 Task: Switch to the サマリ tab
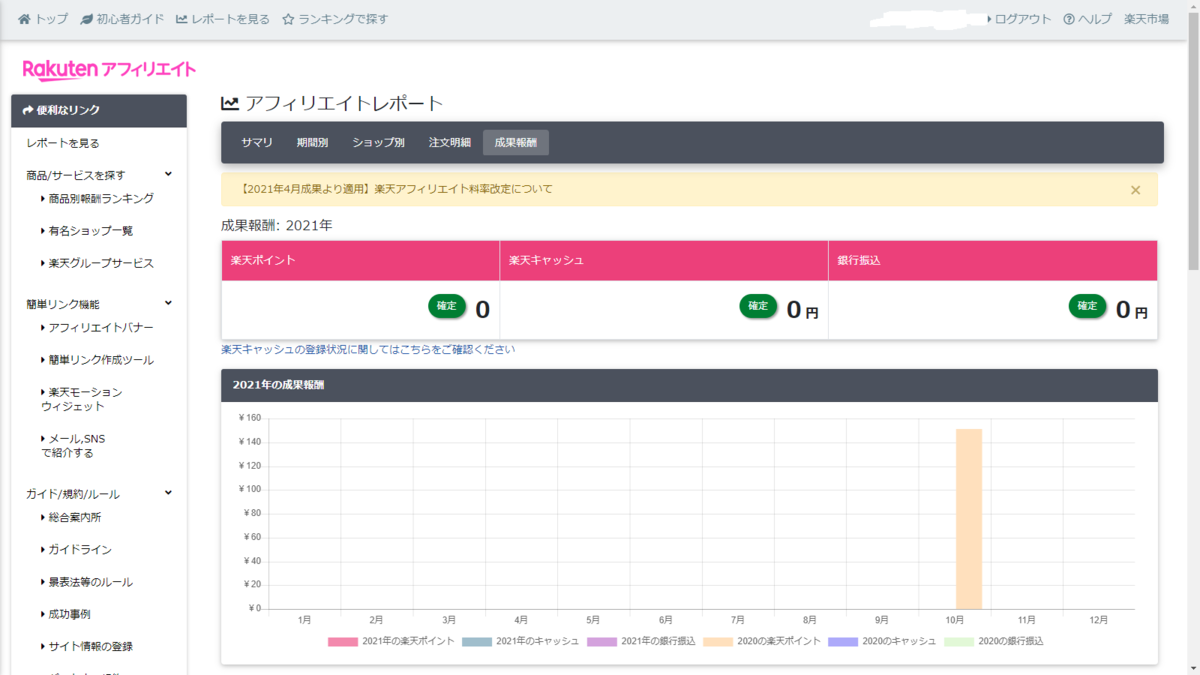(257, 142)
